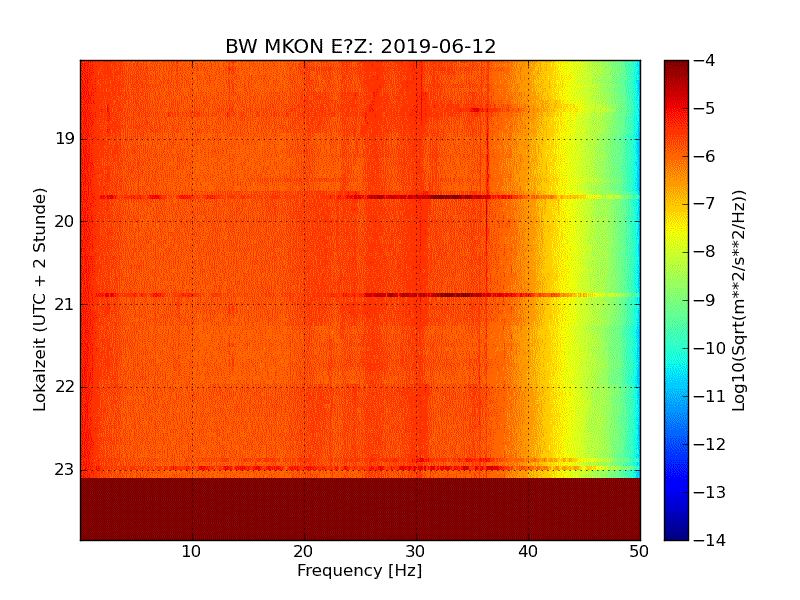800x600 pixels.
Task: Click the dark red no-data band after 23
Action: click(x=360, y=509)
